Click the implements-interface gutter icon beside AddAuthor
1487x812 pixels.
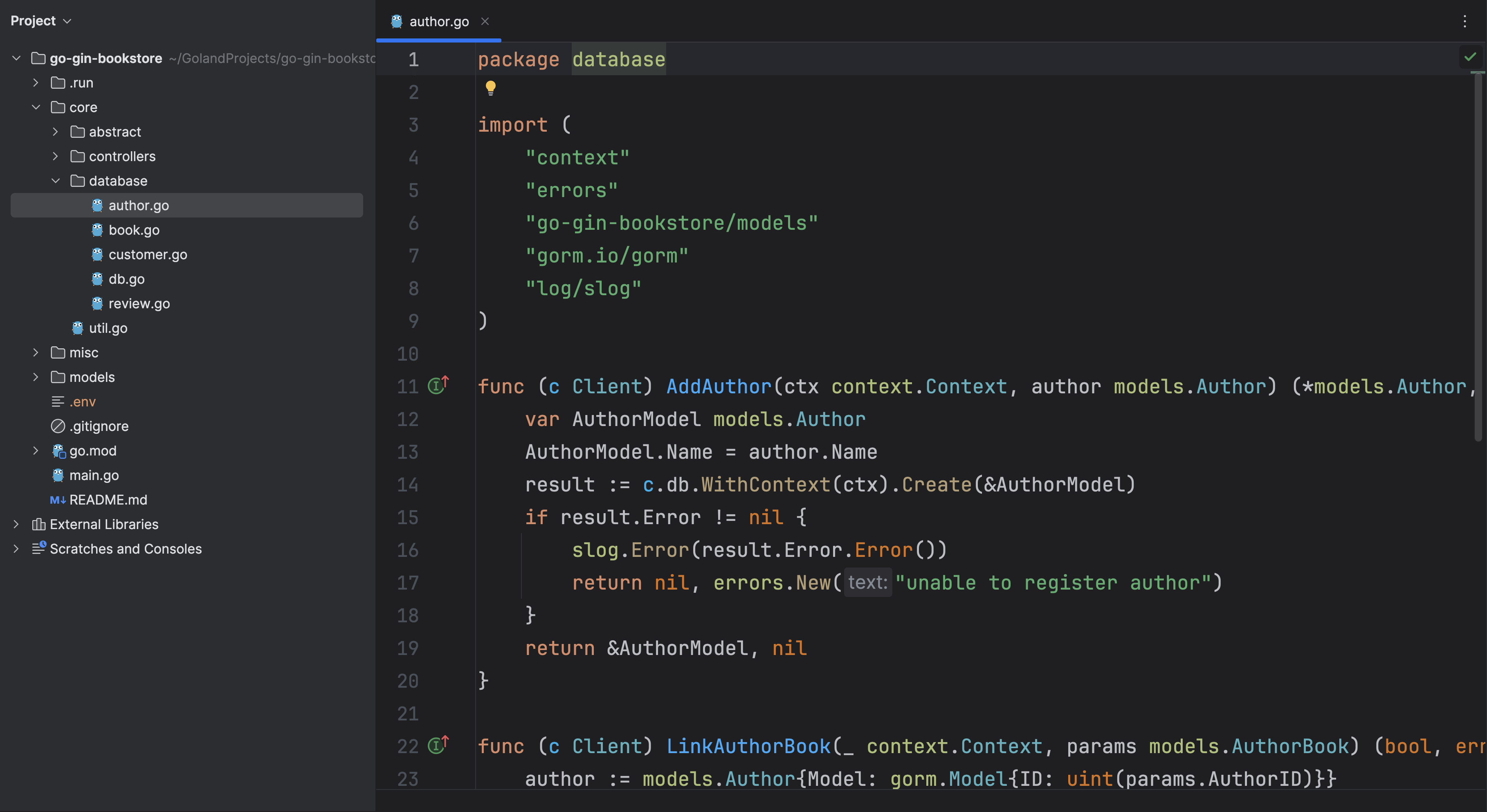coord(438,385)
